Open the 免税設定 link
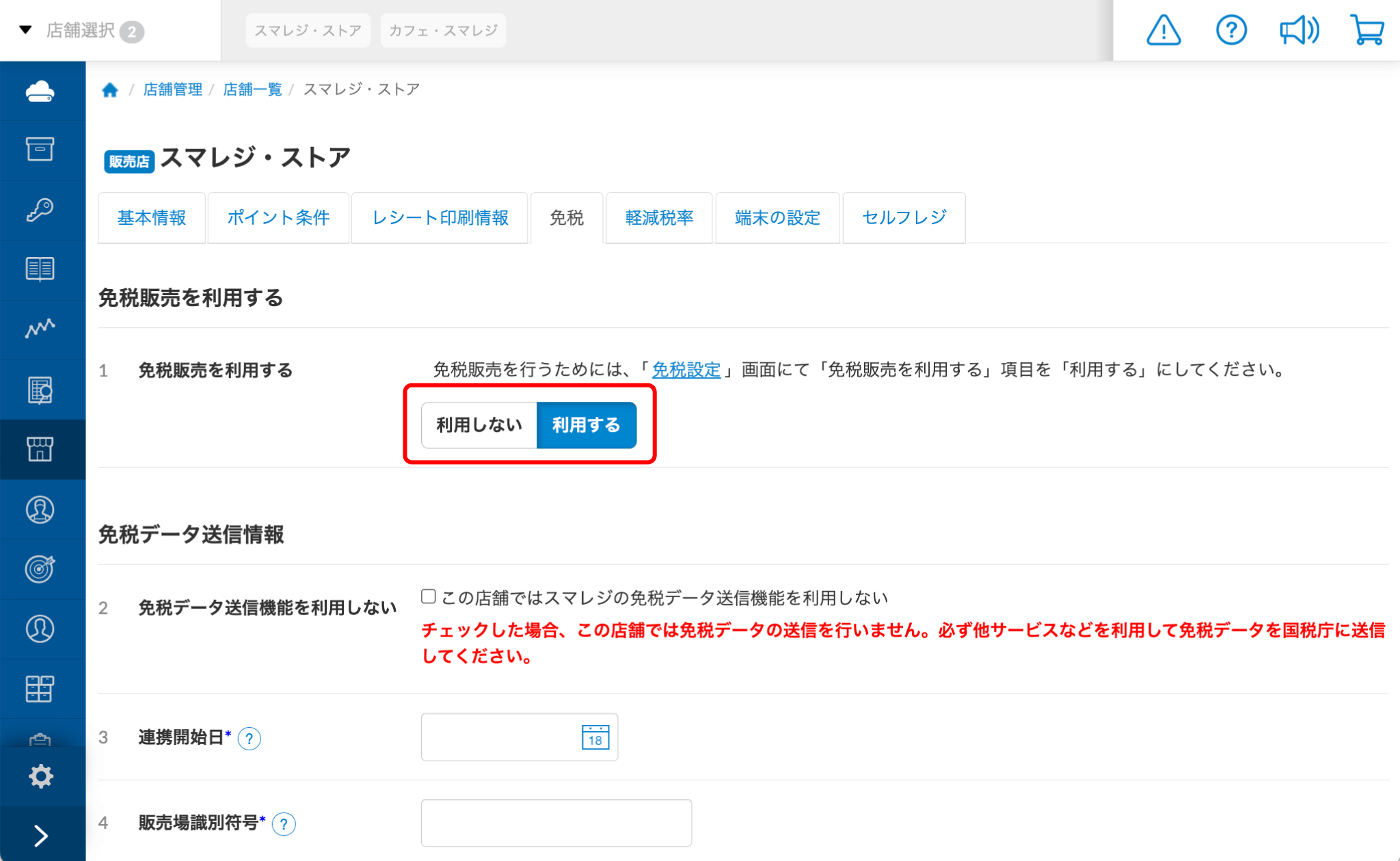This screenshot has width=1400, height=861. 686,370
